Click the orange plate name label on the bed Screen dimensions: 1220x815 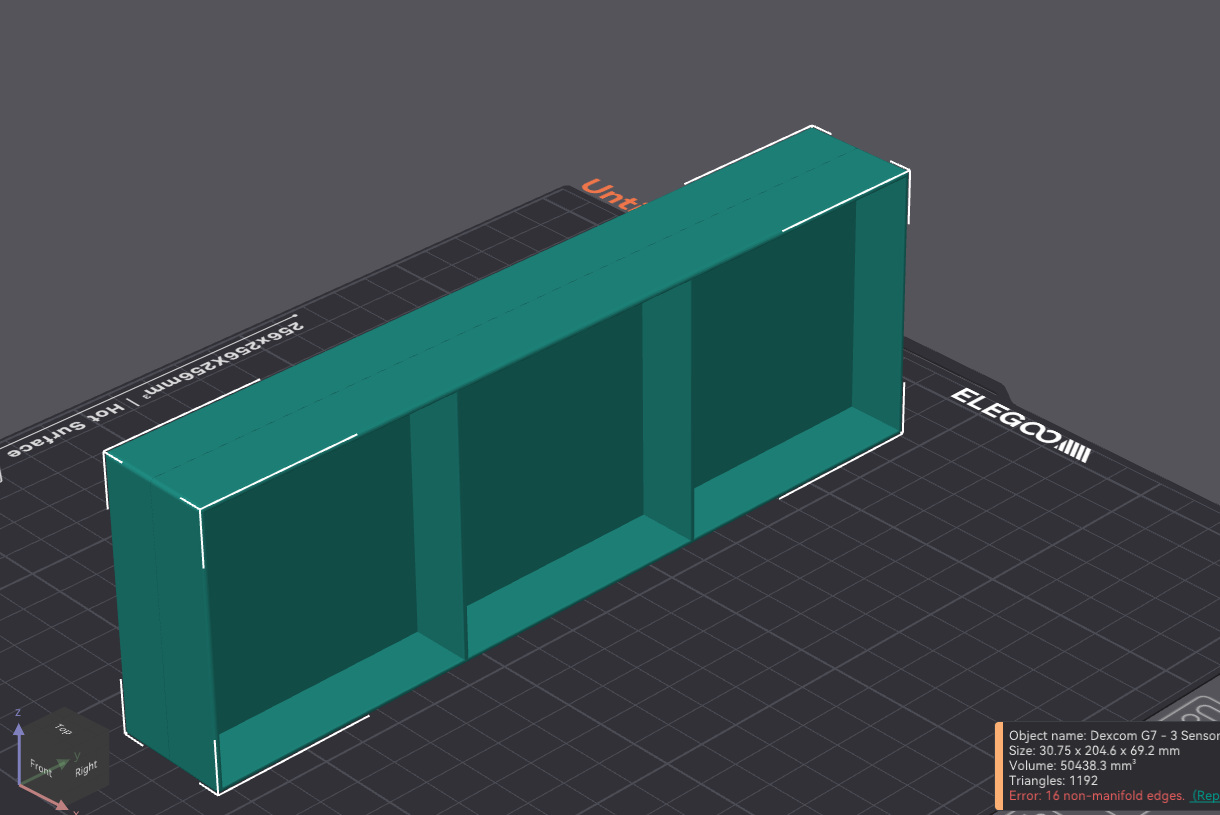[x=612, y=196]
